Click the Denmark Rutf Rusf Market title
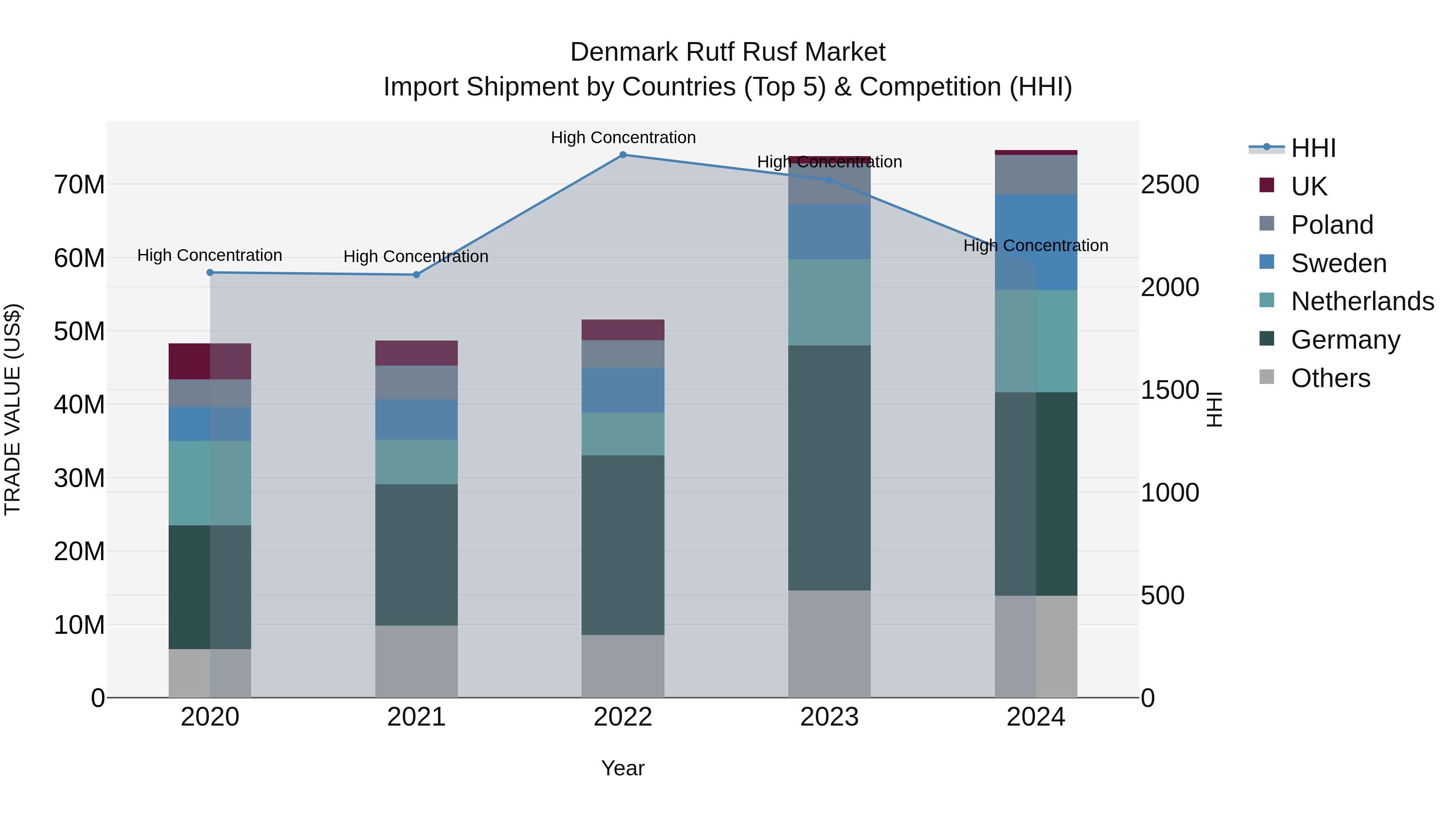This screenshot has height=819, width=1456. coord(728,52)
